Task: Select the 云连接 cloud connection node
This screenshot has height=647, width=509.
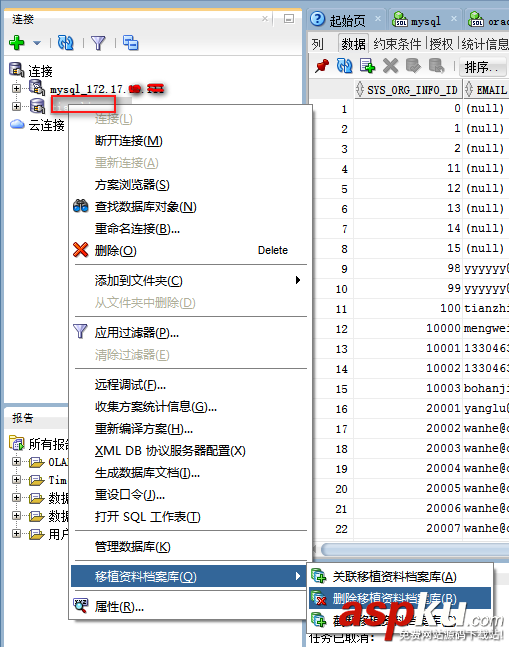Action: click(x=46, y=125)
